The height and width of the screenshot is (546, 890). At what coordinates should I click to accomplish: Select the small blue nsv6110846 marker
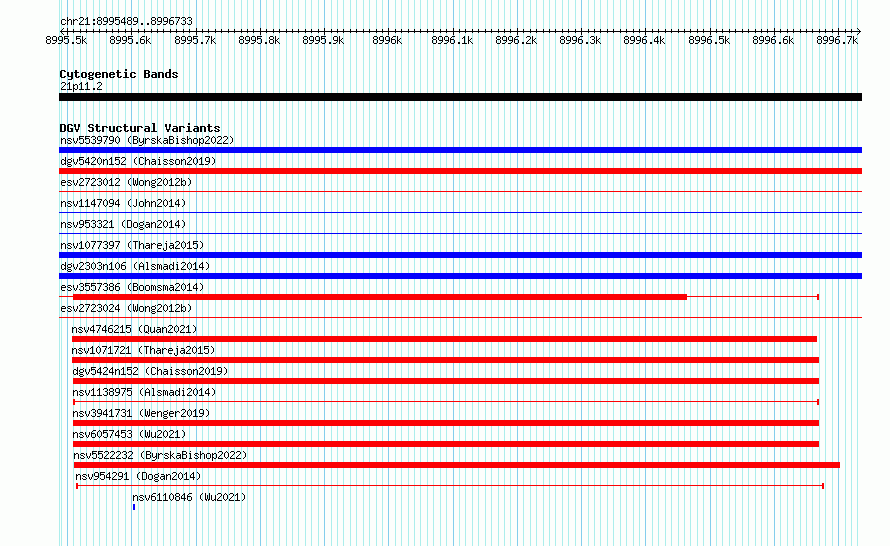(x=134, y=507)
